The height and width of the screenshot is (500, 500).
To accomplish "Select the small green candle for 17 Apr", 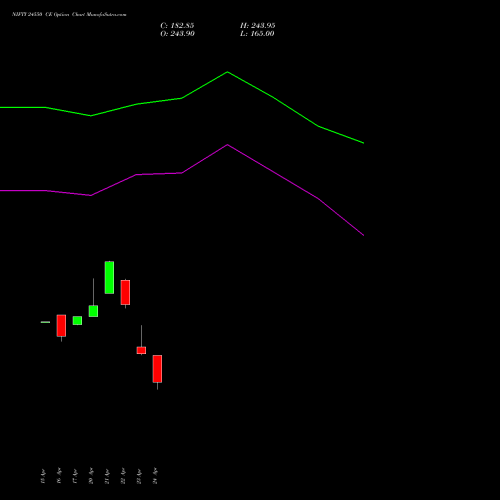I will click(77, 320).
